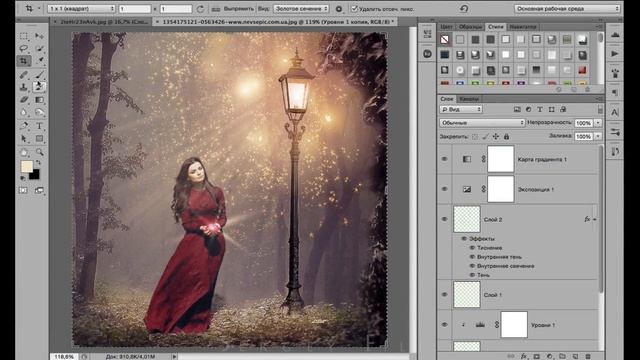Screen dimensions: 640x360
Task: Delete layer with the trash icon
Action: tap(588, 356)
